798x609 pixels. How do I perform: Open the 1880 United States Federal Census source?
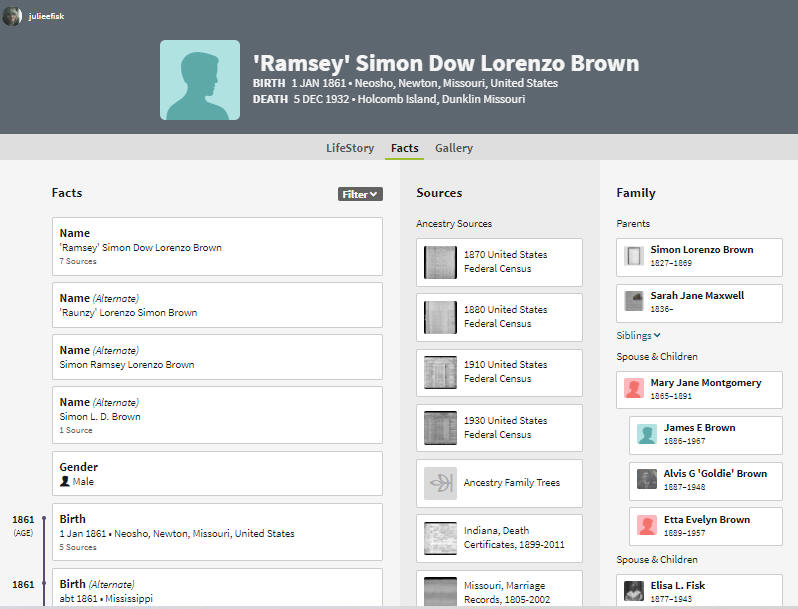pyautogui.click(x=499, y=317)
